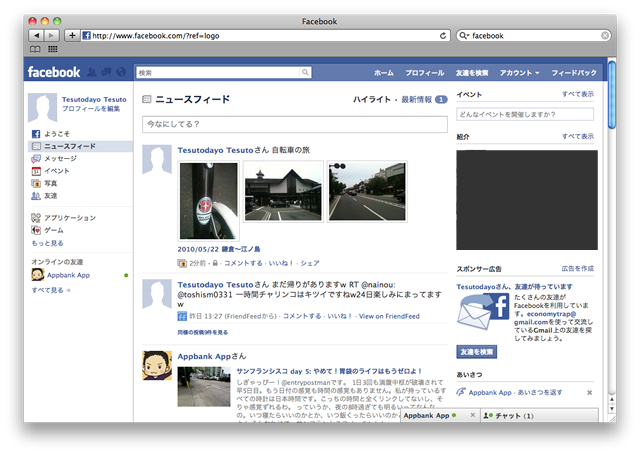Reload the page with refresh icon
Screen dimensions: 640x455
pyautogui.click(x=442, y=36)
